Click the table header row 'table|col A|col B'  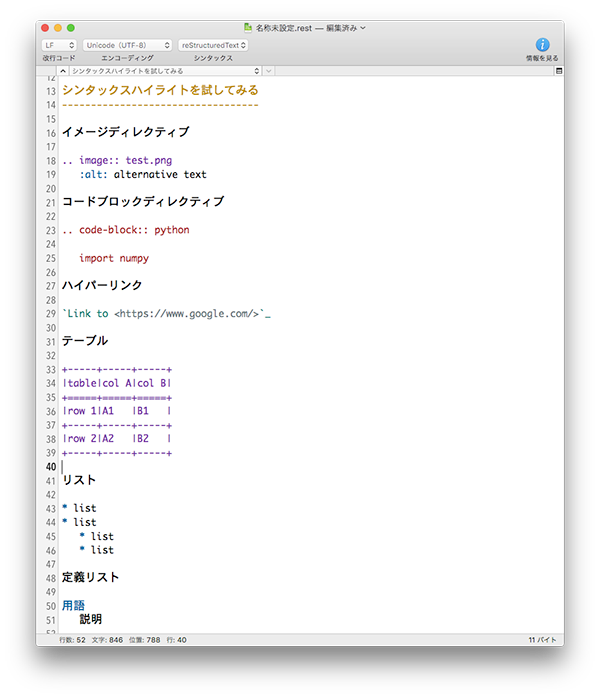[117, 383]
